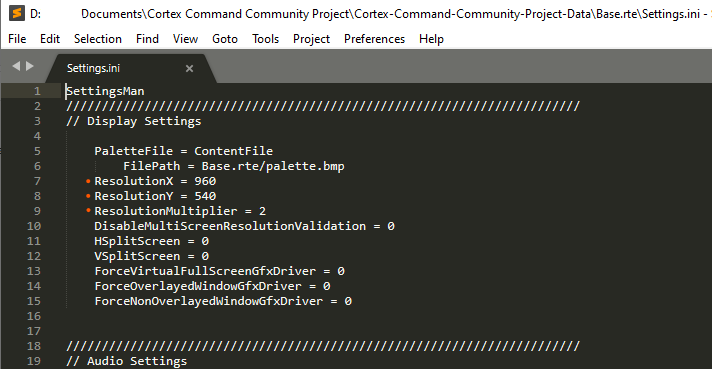Open the File menu
The image size is (712, 369).
(17, 39)
